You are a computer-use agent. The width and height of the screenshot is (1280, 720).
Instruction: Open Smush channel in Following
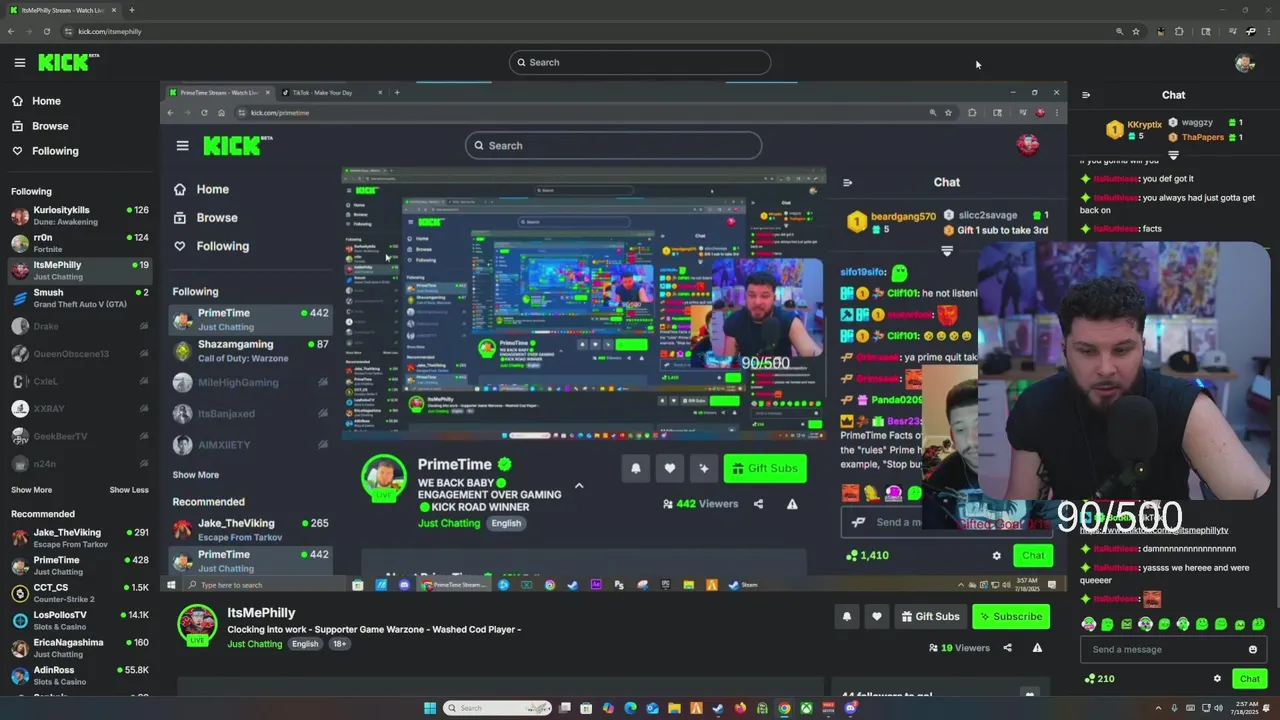[x=80, y=298]
